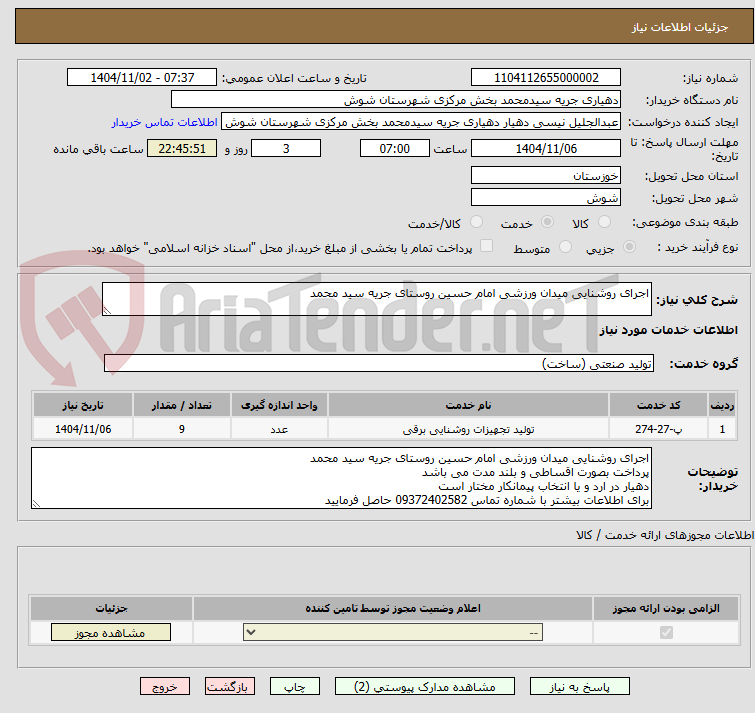
Task: Click the quantity cell 9
Action: tap(182, 428)
